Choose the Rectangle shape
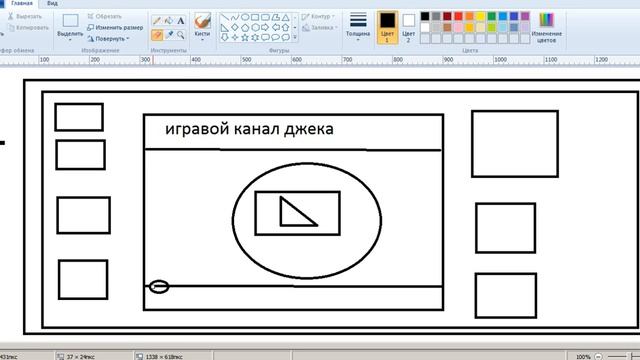The height and width of the screenshot is (360, 640). 255,17
